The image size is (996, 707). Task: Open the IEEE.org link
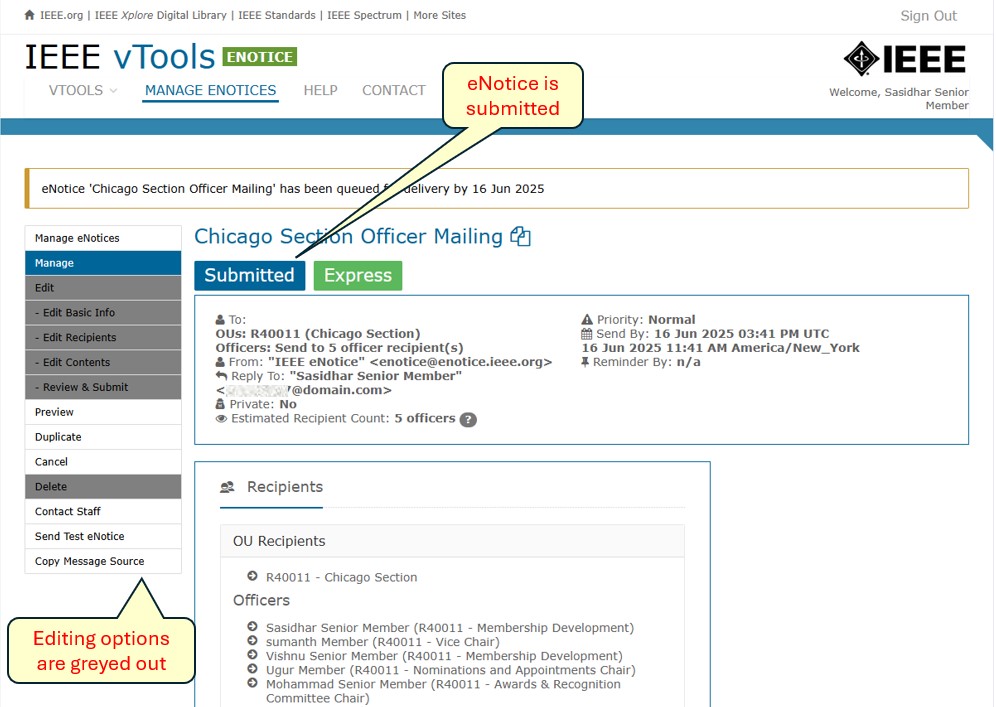click(62, 15)
